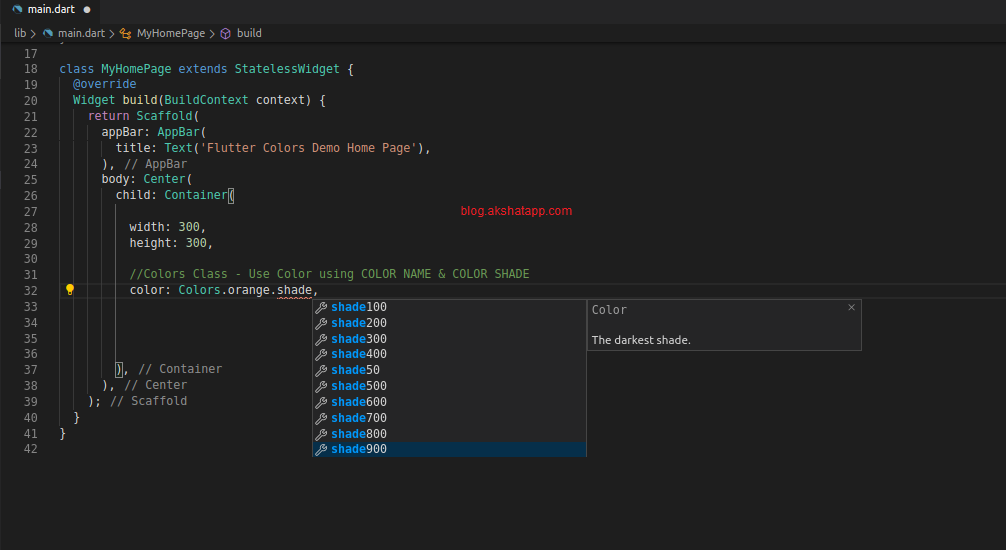This screenshot has width=1006, height=550.
Task: Click the Dart icon in breadcrumb path
Action: (47, 33)
